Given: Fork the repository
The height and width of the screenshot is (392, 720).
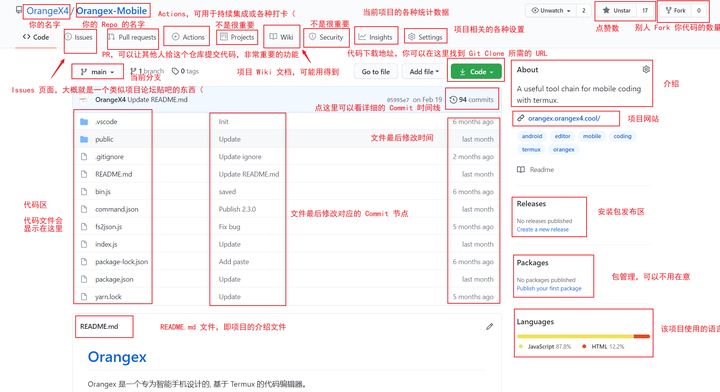Looking at the screenshot, I should [675, 11].
